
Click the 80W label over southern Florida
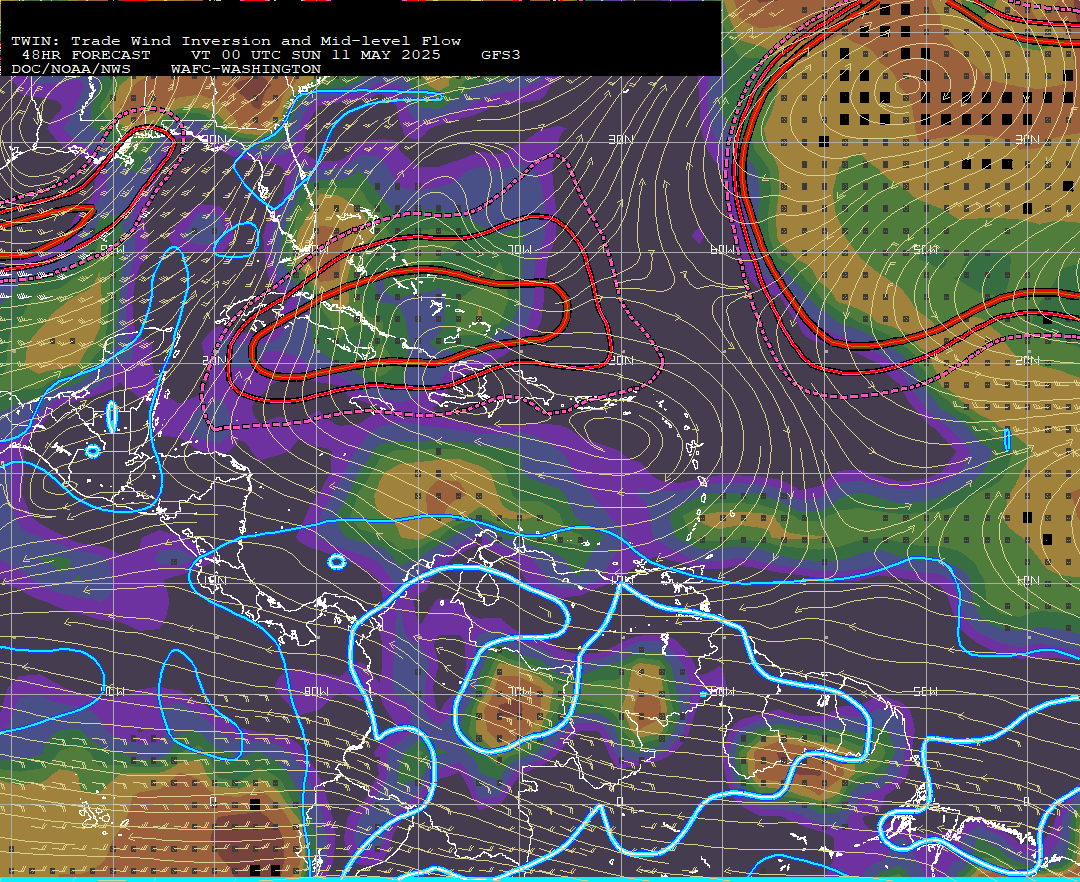tap(316, 250)
